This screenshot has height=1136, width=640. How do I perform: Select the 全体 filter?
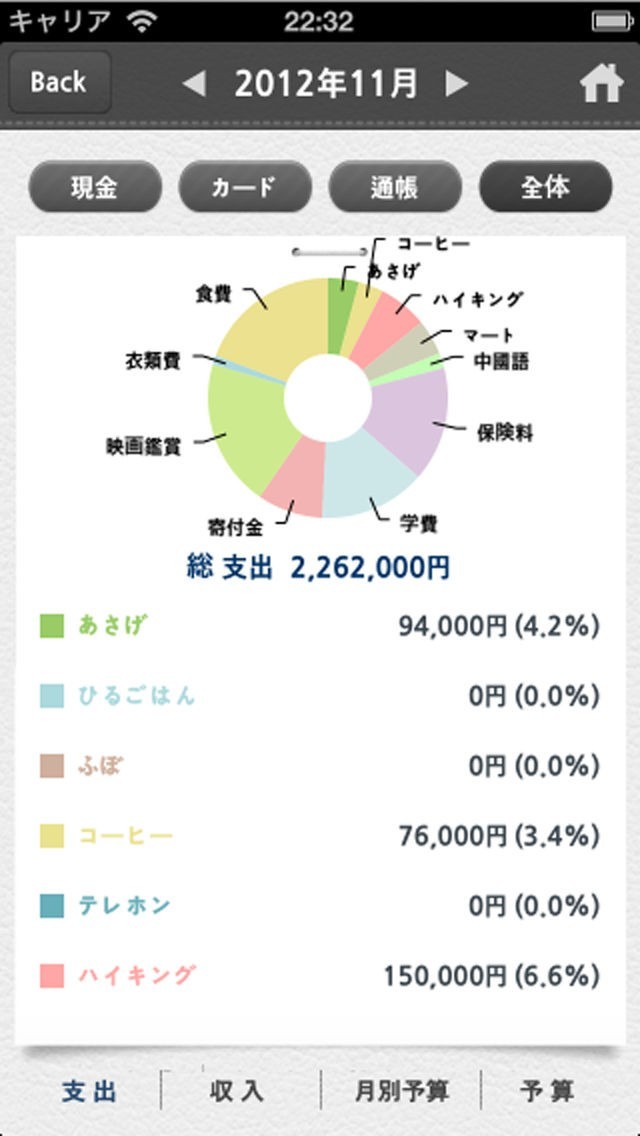[x=545, y=187]
